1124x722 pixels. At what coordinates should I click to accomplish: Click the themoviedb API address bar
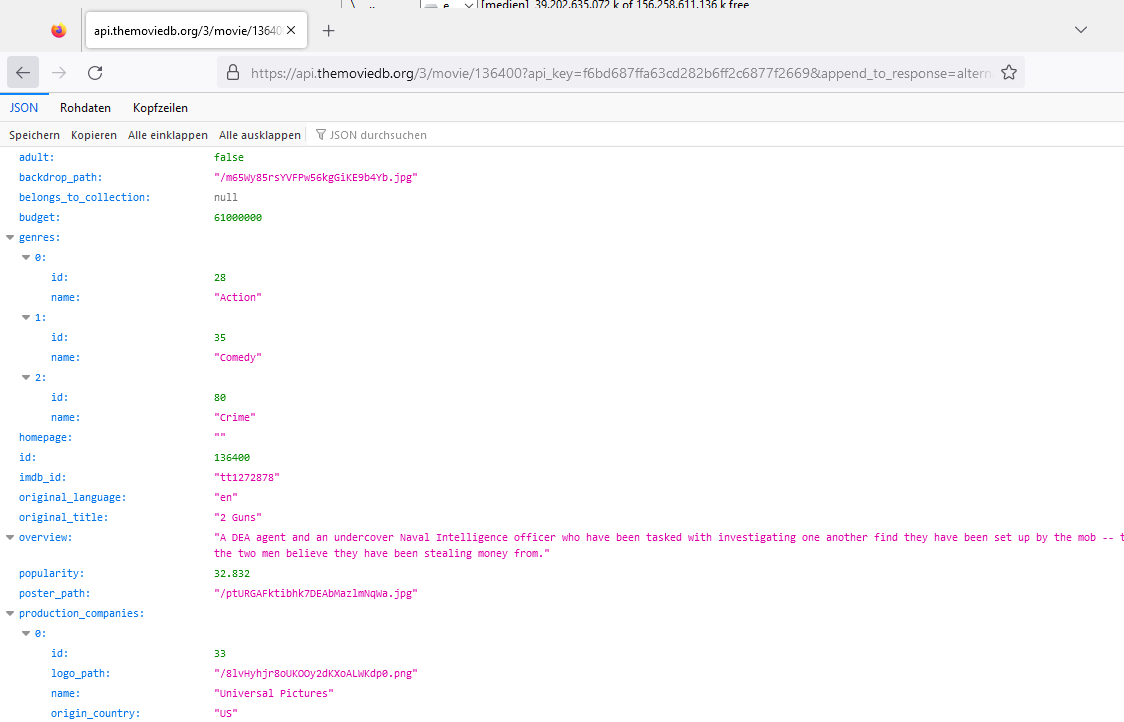(x=621, y=72)
